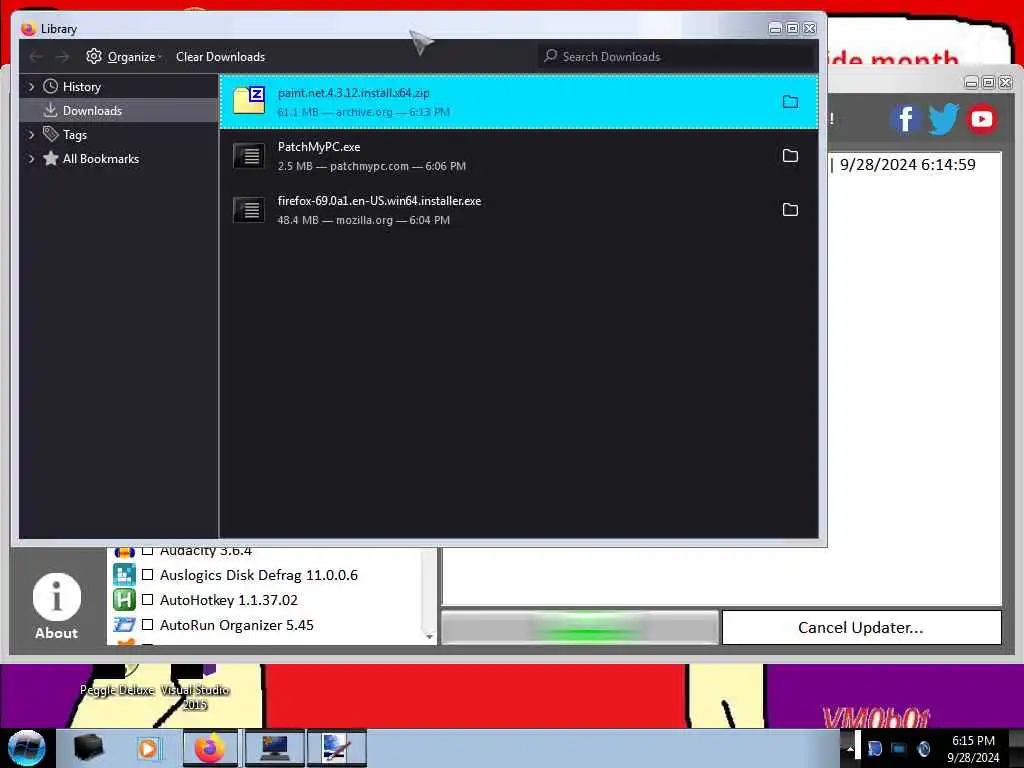Check AutoHotkey 1.1.37.02
The image size is (1024, 768).
148,600
